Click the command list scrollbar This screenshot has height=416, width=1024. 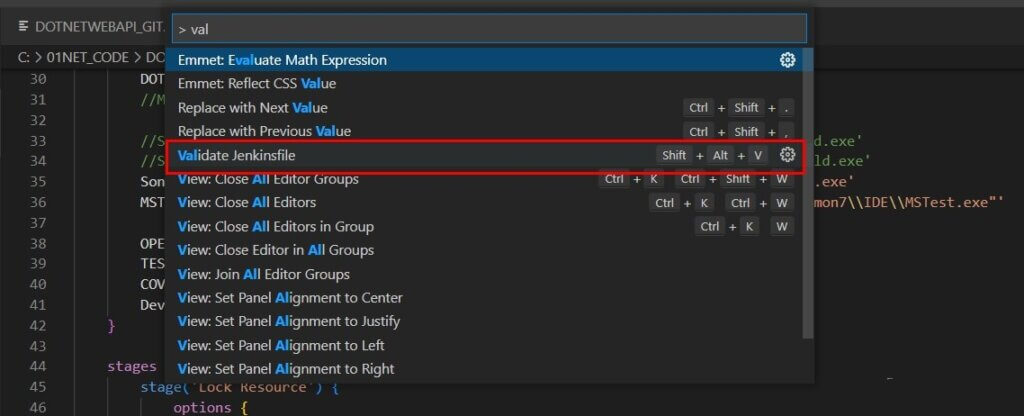pyautogui.click(x=808, y=193)
